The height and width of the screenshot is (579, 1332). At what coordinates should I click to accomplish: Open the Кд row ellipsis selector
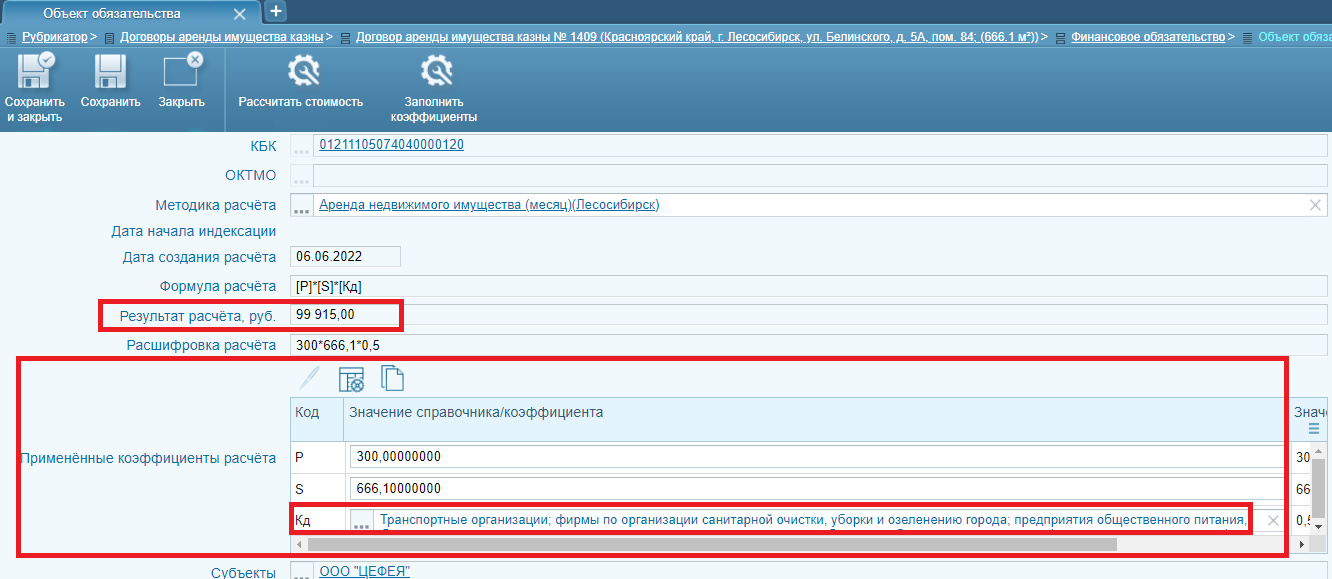[x=362, y=521]
